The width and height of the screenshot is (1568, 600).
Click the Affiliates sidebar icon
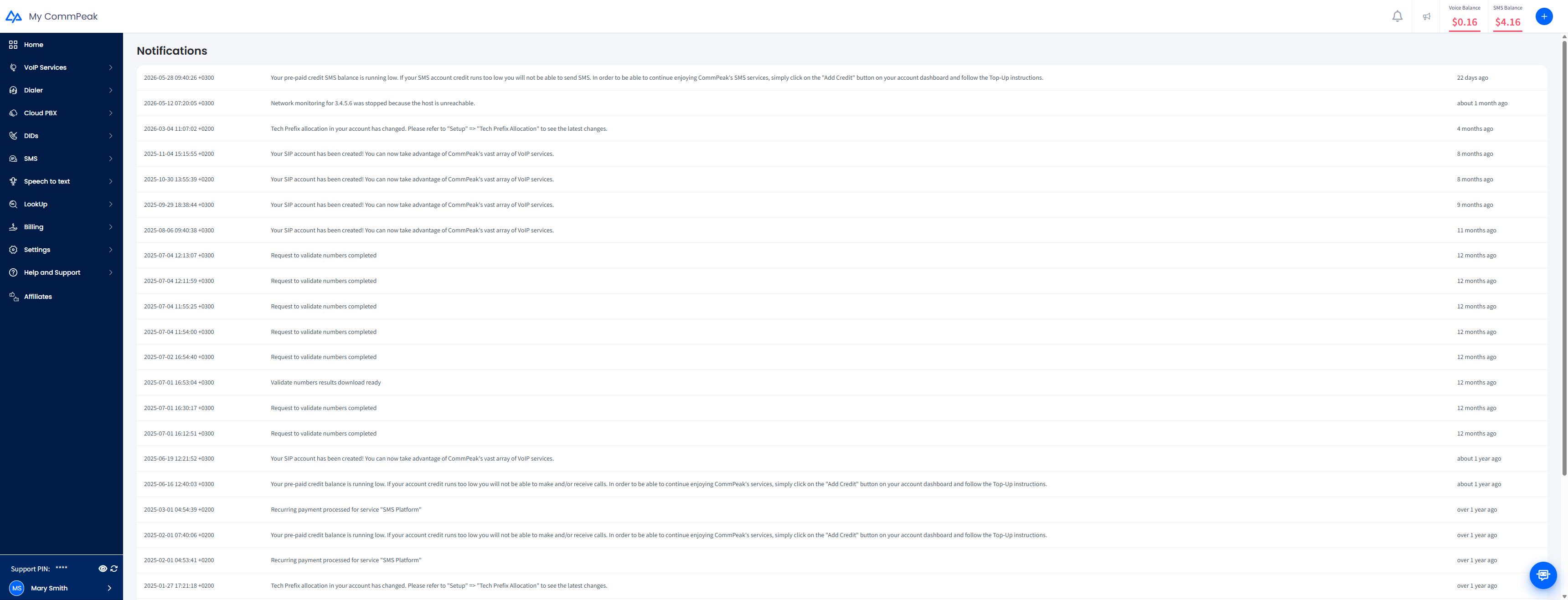pyautogui.click(x=13, y=296)
